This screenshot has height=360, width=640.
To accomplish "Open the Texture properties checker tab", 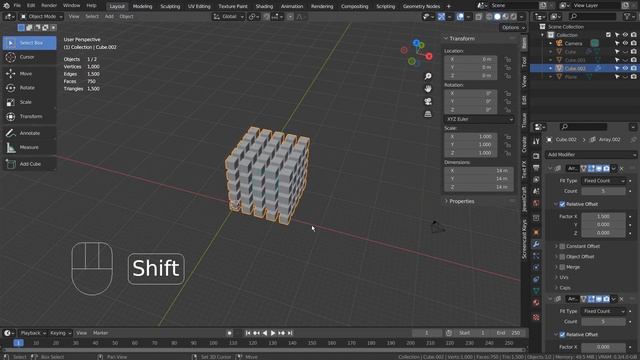I will [x=536, y=317].
